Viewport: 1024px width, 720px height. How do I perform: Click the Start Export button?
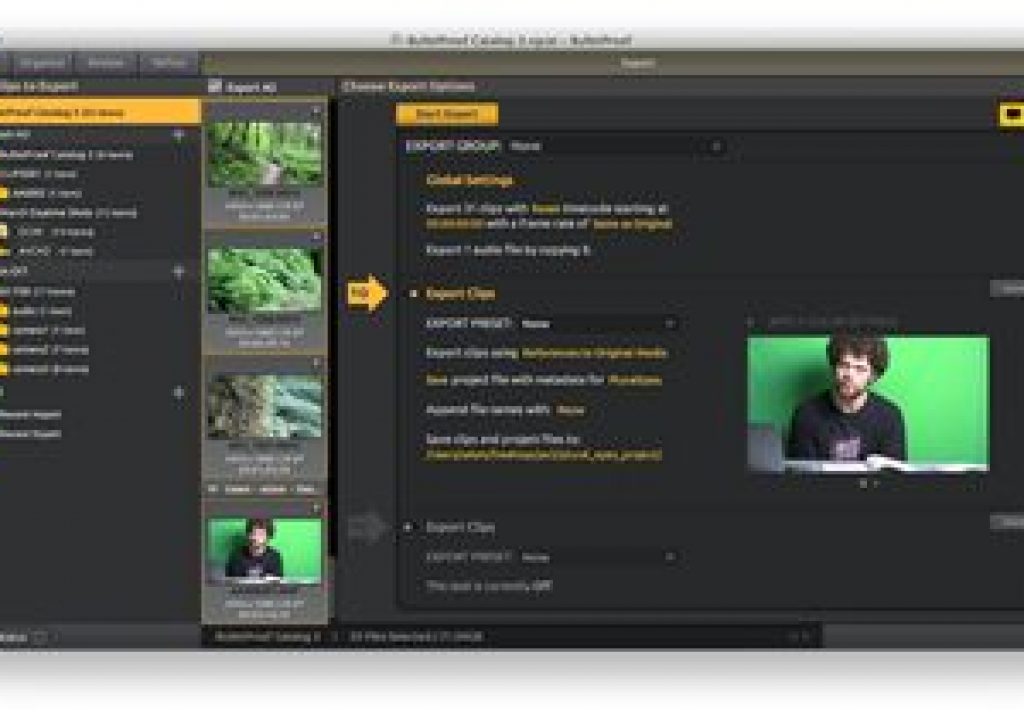coord(447,114)
